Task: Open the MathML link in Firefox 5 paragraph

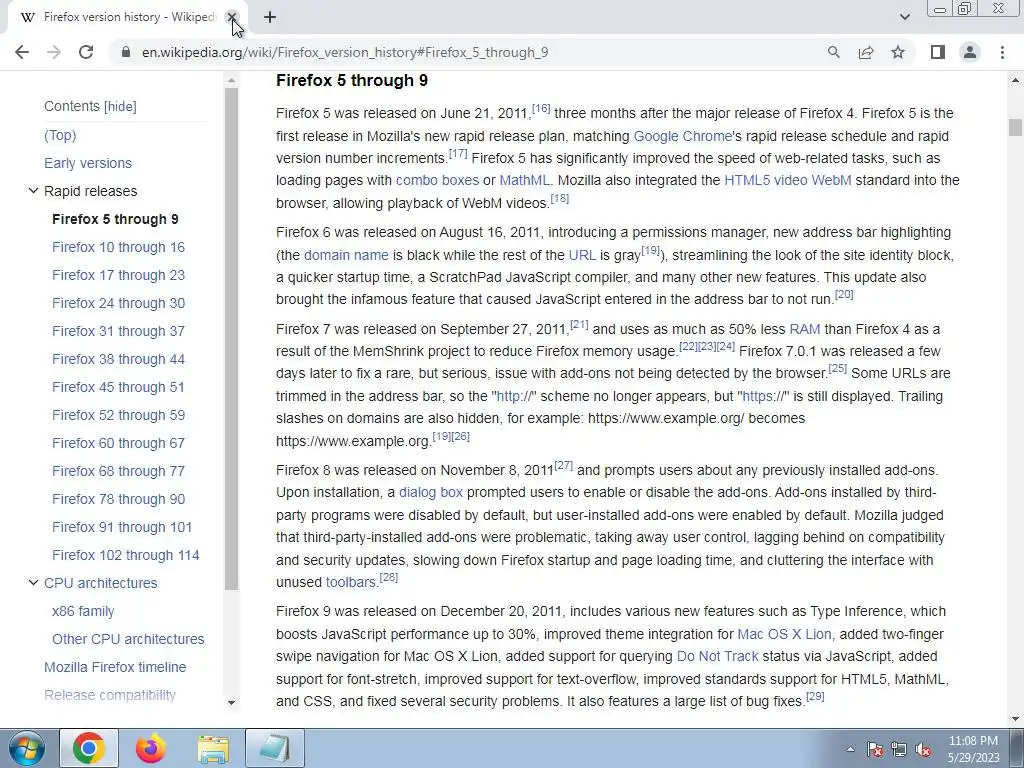Action: pyautogui.click(x=524, y=180)
